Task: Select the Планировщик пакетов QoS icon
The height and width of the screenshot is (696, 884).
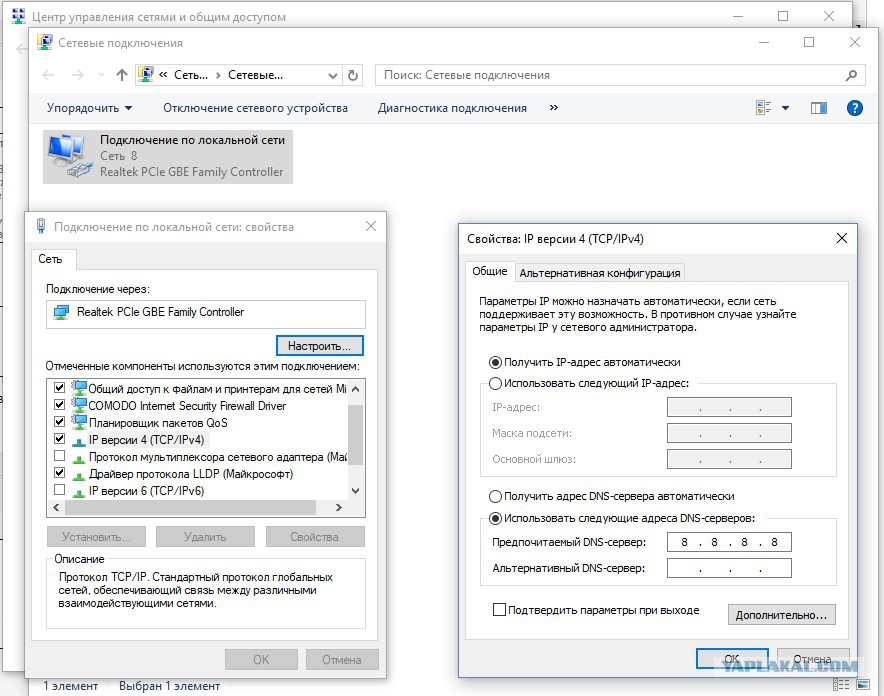Action: pos(79,422)
